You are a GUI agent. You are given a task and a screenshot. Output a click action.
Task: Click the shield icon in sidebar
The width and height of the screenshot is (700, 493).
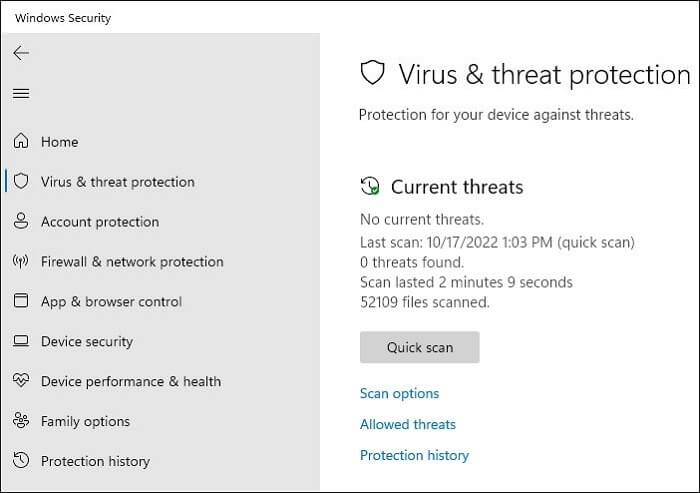coord(21,182)
